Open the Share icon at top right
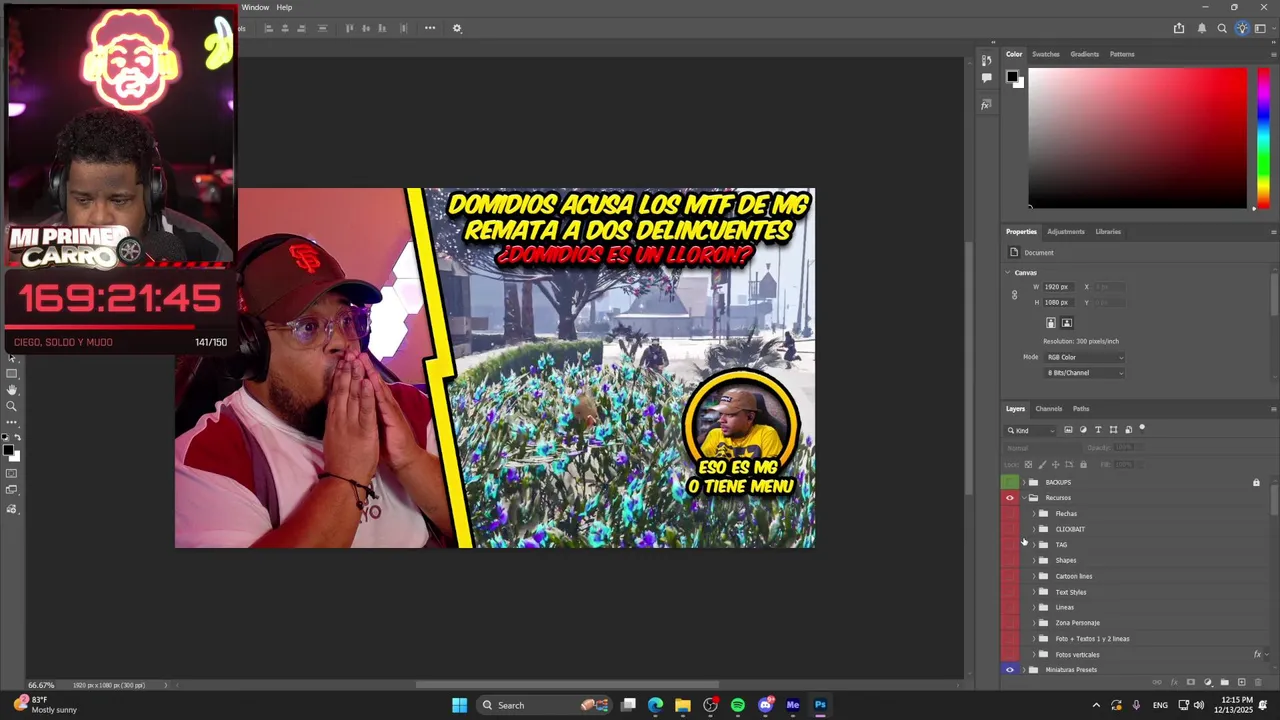This screenshot has height=720, width=1280. tap(1179, 28)
